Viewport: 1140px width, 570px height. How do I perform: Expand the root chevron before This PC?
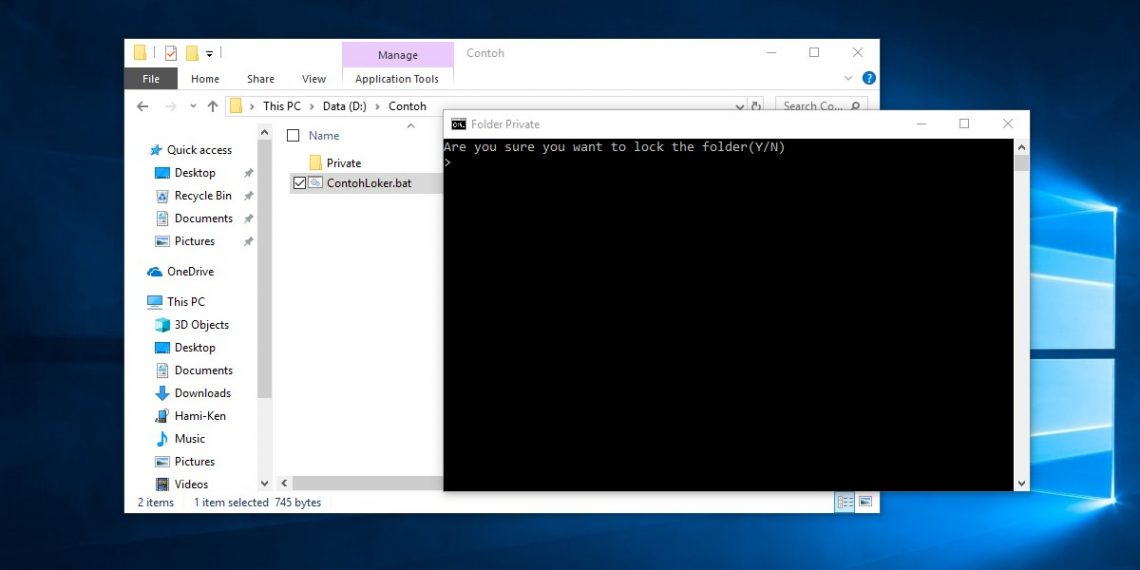pyautogui.click(x=252, y=106)
